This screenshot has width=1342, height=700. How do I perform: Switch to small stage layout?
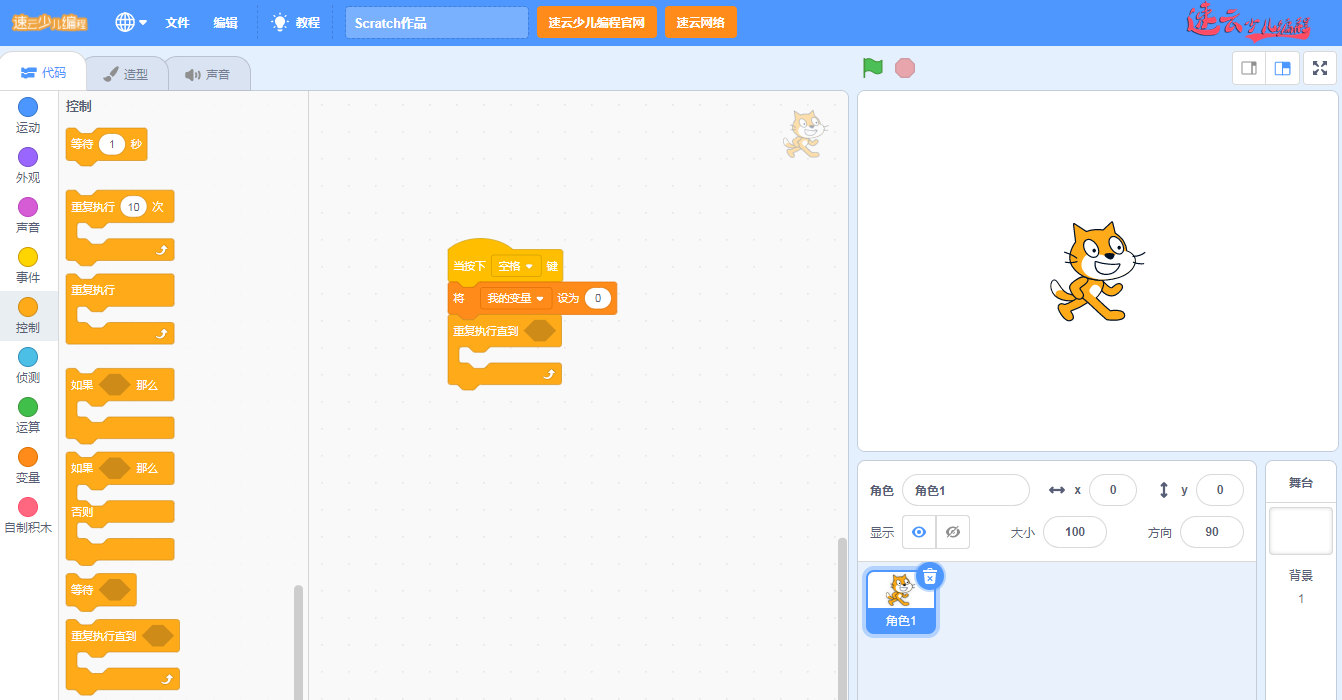point(1249,68)
